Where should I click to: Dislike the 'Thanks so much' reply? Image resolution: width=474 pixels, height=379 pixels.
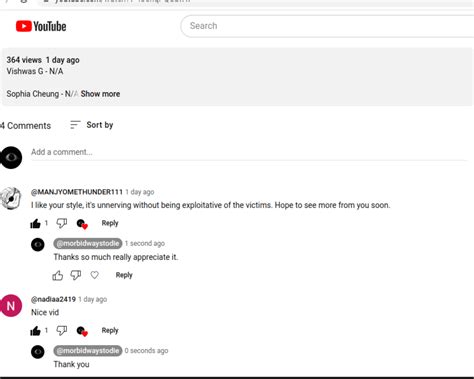[76, 275]
